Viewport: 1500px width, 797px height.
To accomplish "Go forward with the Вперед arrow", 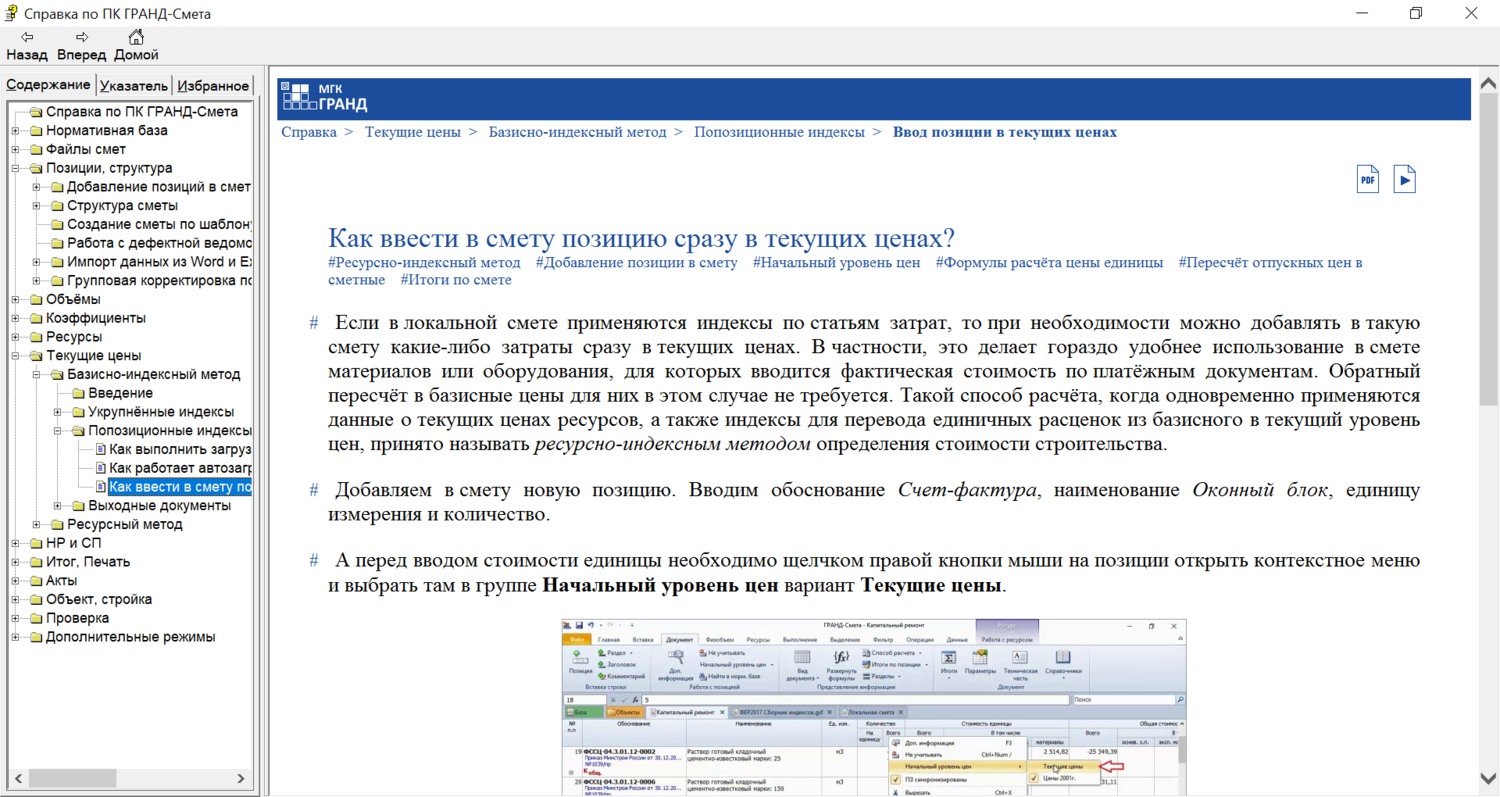I will point(82,46).
